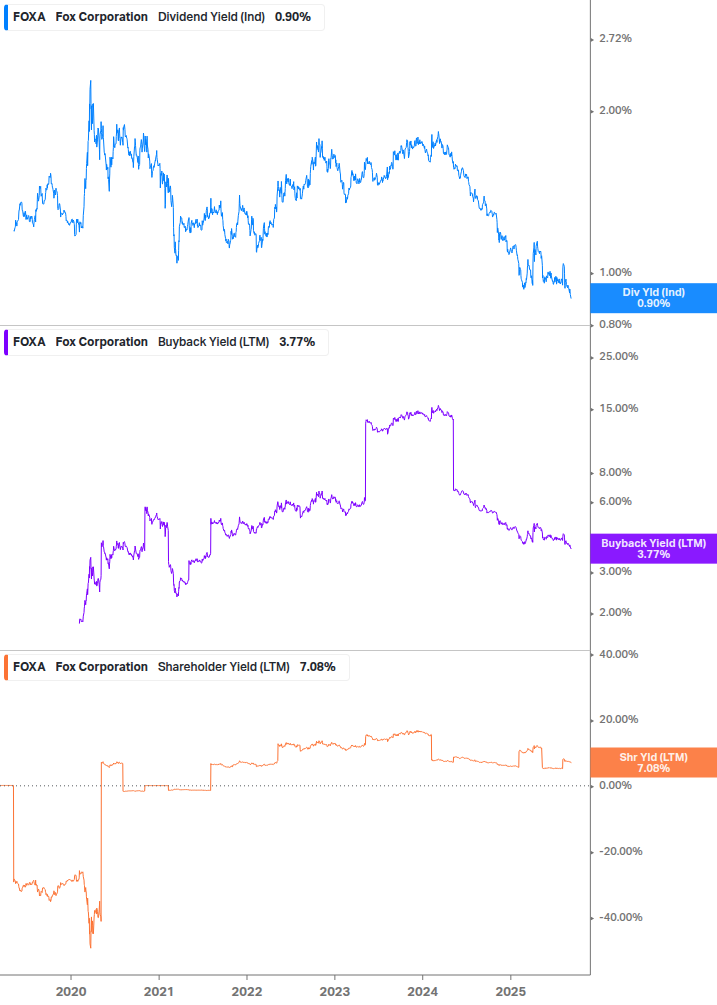The height and width of the screenshot is (1005, 717).
Task: Click the orange Shareholder Yield legend color bar
Action: point(6,667)
